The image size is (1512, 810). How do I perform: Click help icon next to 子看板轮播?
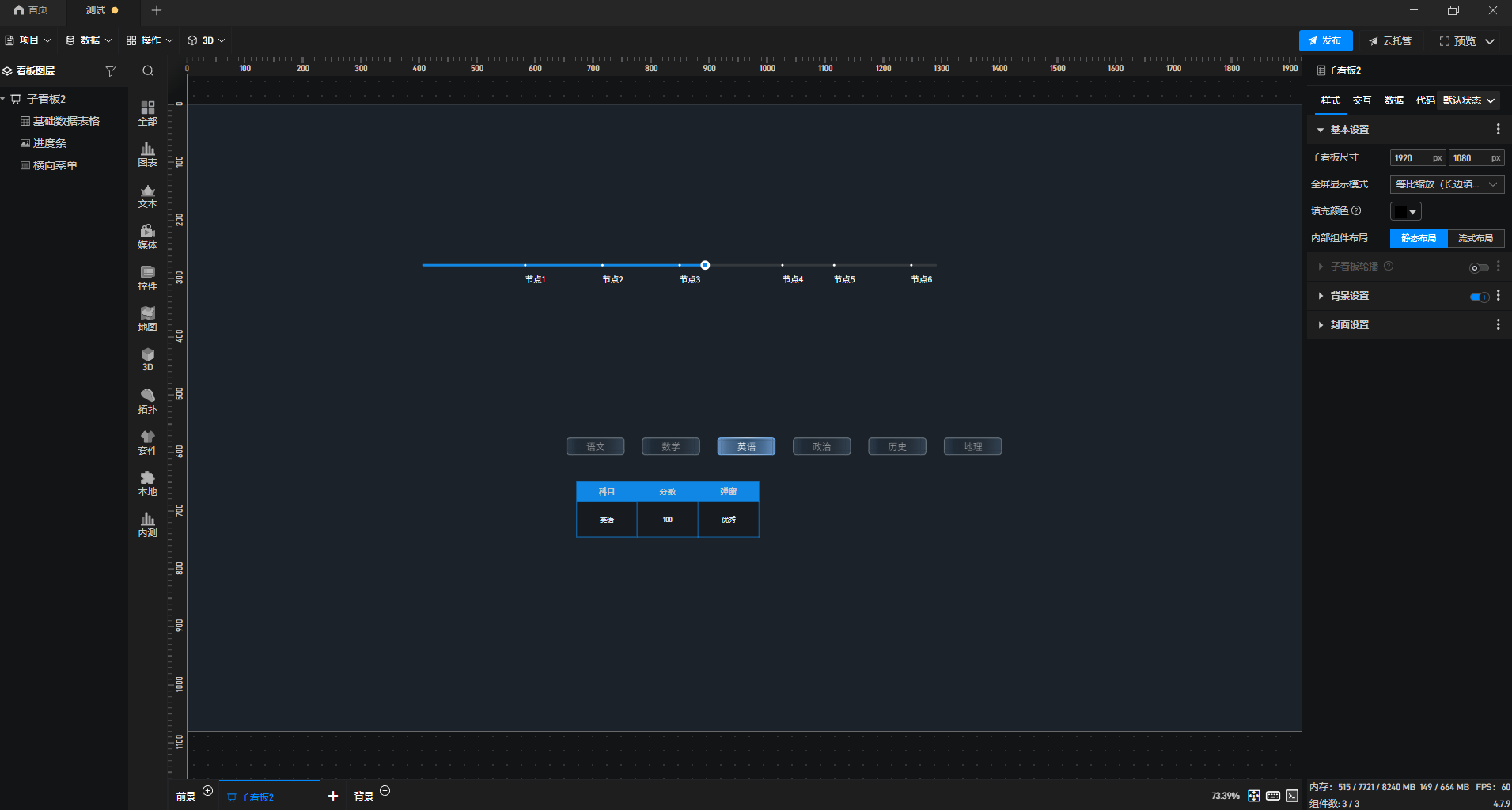[1389, 266]
